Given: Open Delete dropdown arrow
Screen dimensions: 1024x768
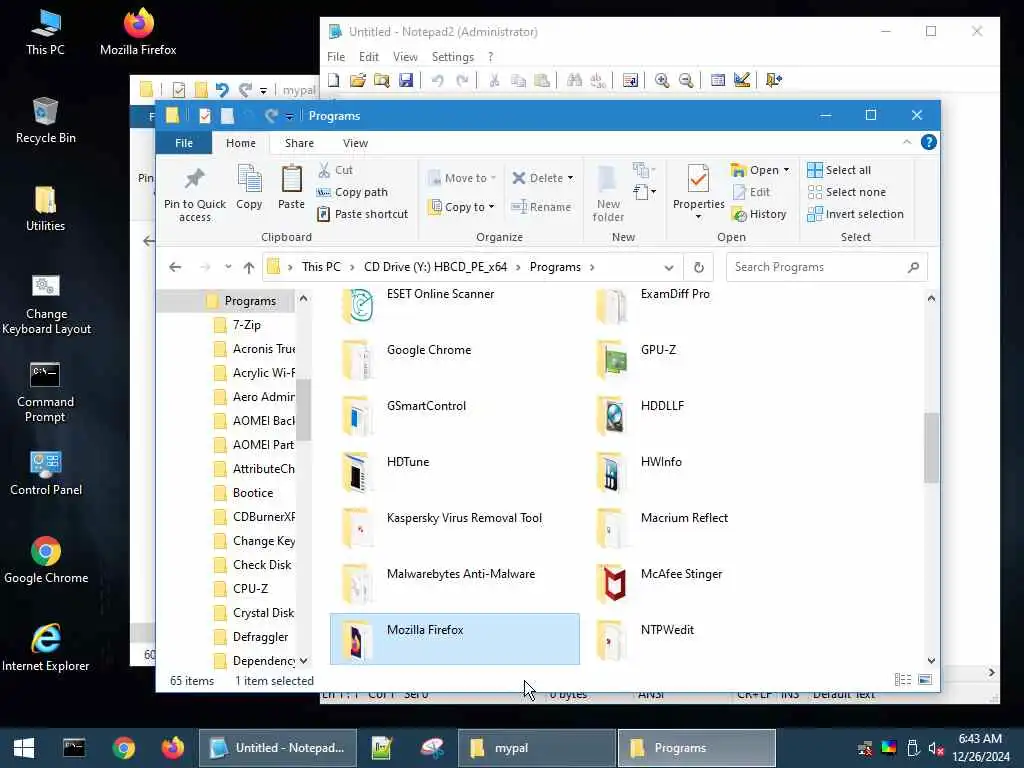Looking at the screenshot, I should (571, 178).
